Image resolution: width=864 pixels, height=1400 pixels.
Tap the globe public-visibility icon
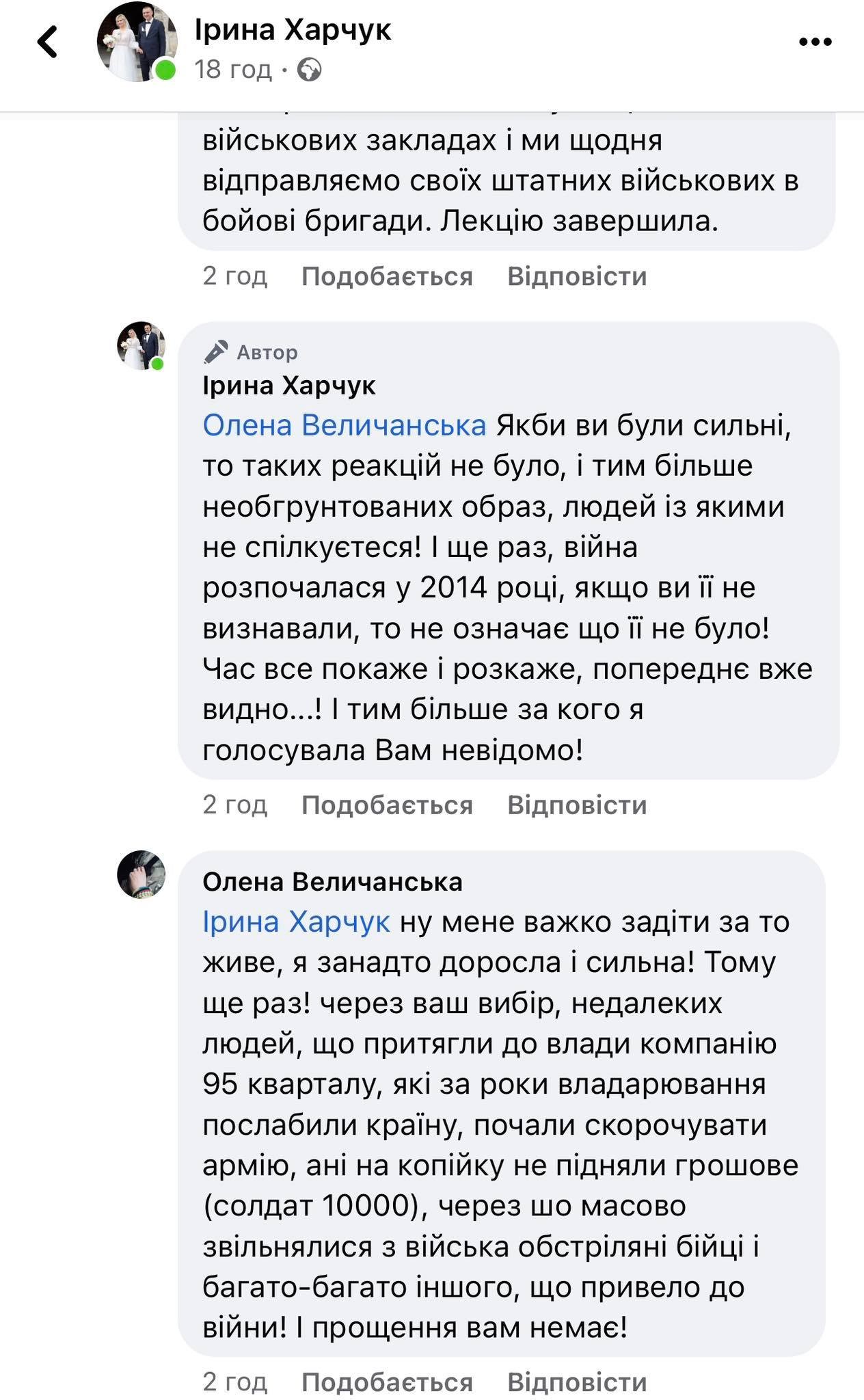(310, 70)
